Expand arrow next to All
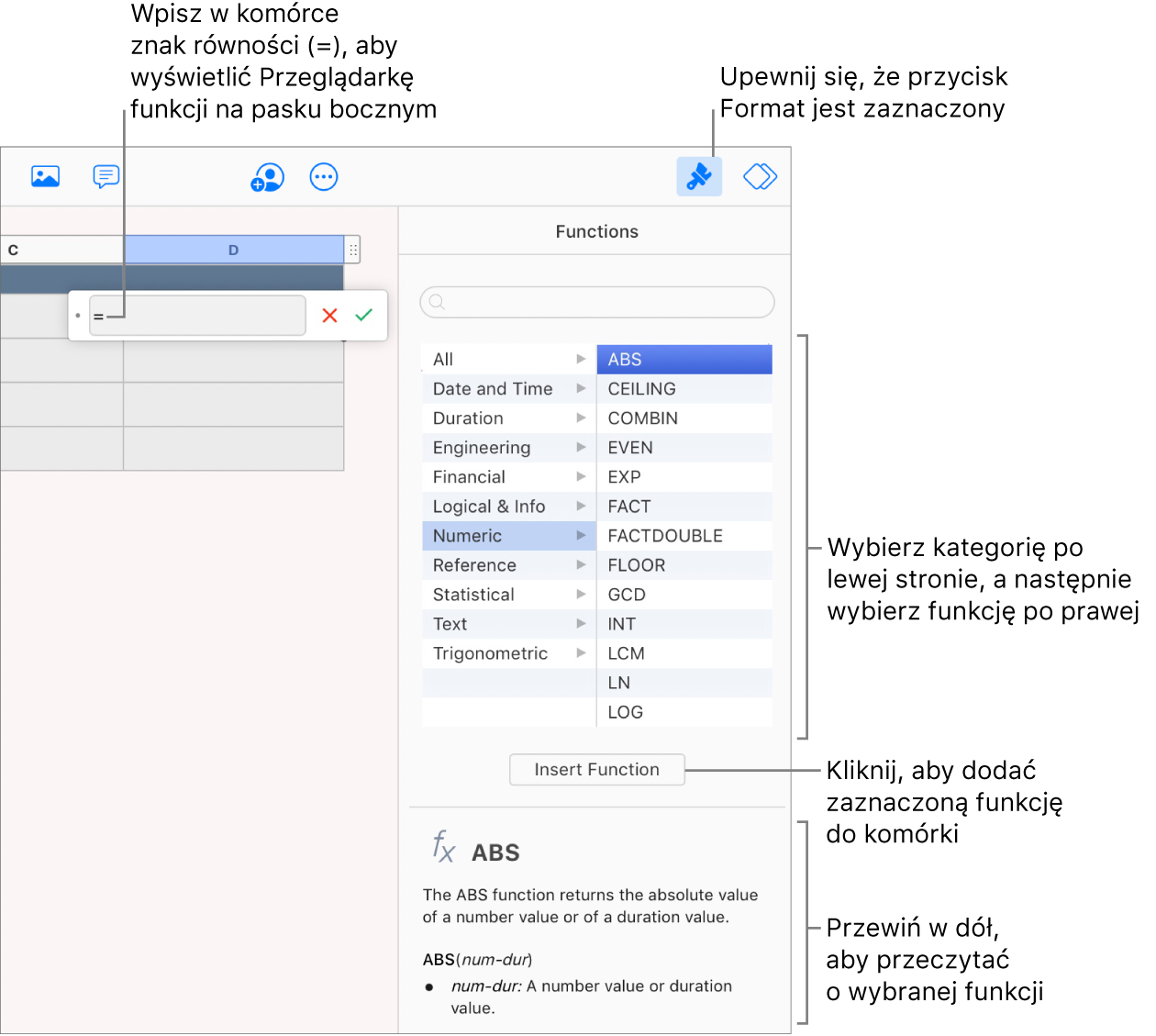 581,359
